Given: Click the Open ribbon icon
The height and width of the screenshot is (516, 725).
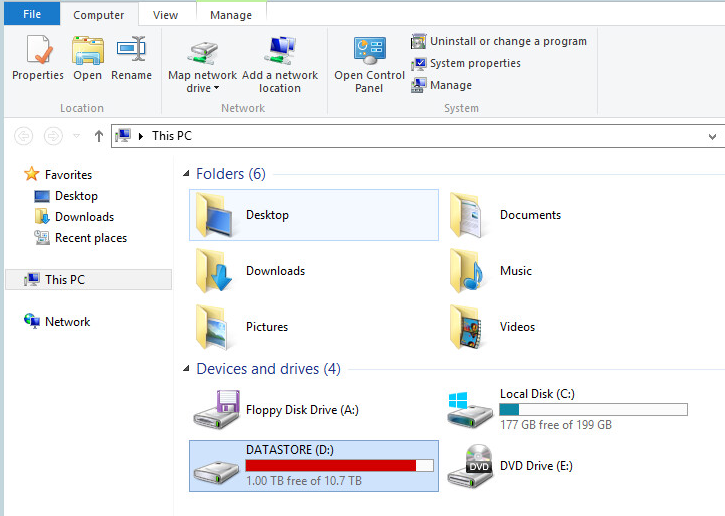Looking at the screenshot, I should pyautogui.click(x=87, y=50).
